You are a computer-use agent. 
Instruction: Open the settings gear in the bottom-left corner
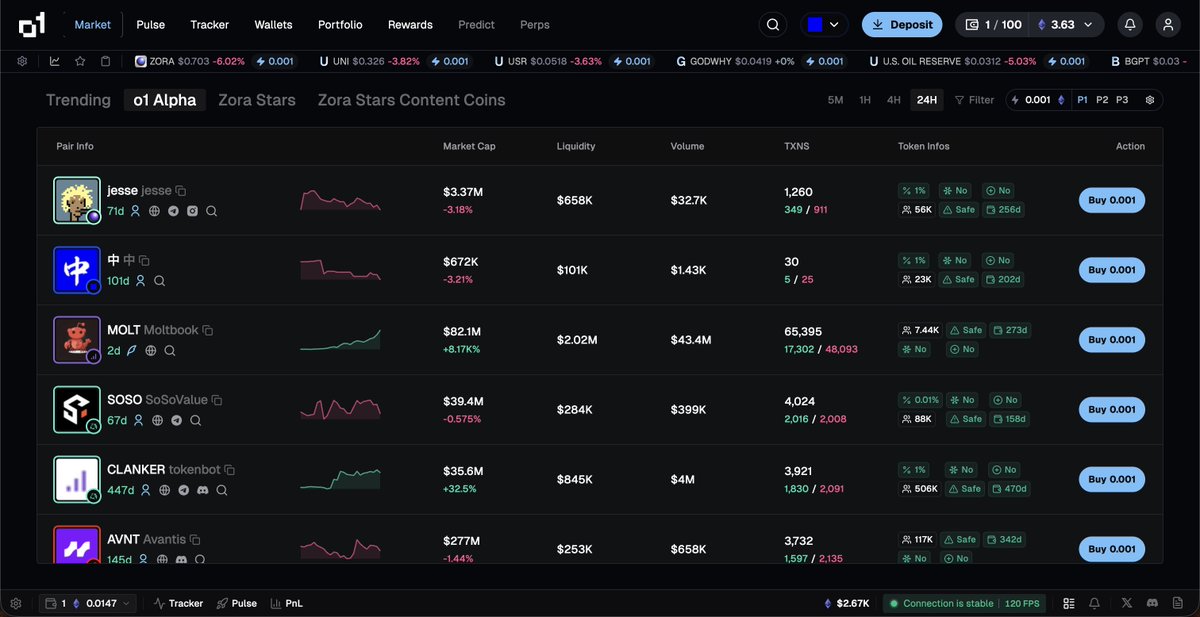tap(17, 603)
